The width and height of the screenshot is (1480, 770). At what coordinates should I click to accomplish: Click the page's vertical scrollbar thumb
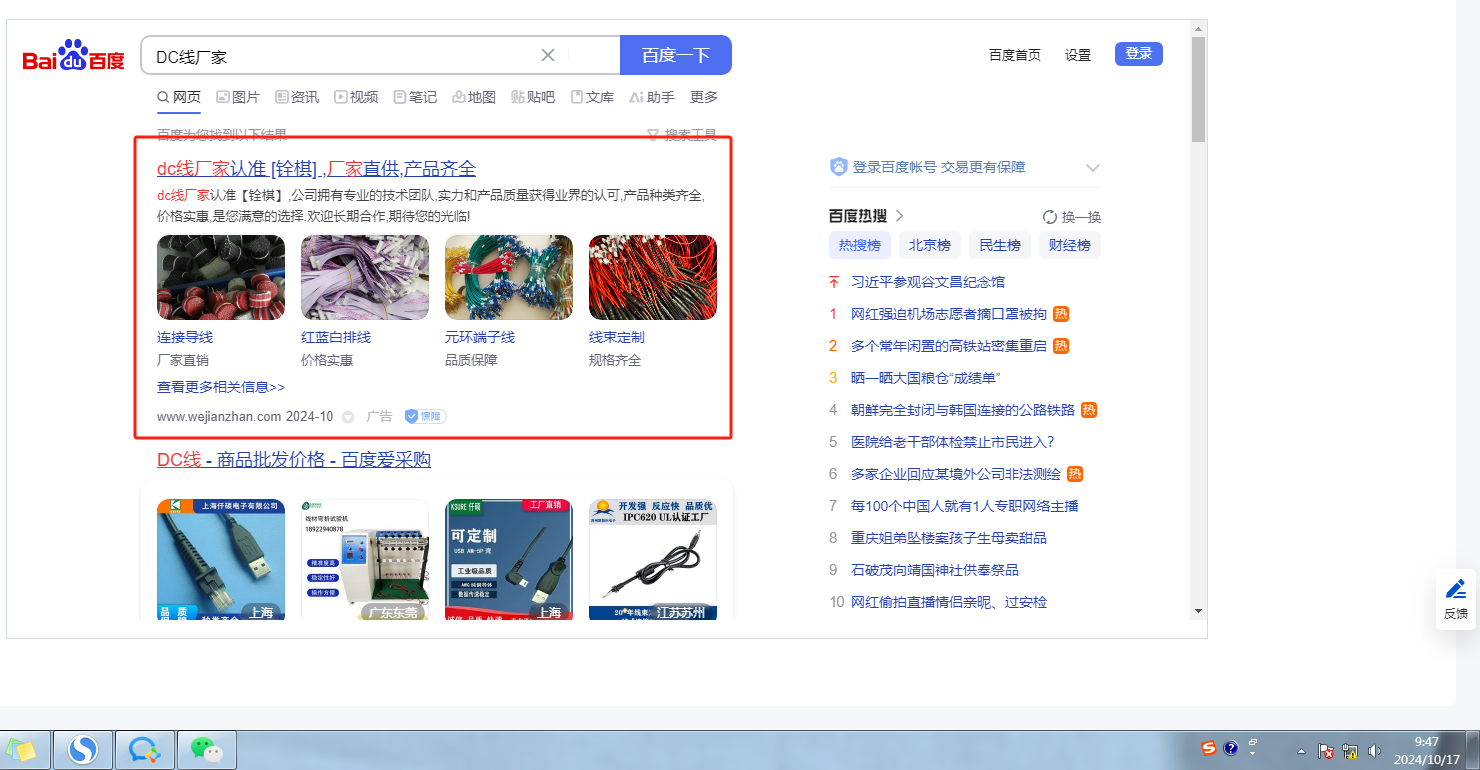(1198, 90)
